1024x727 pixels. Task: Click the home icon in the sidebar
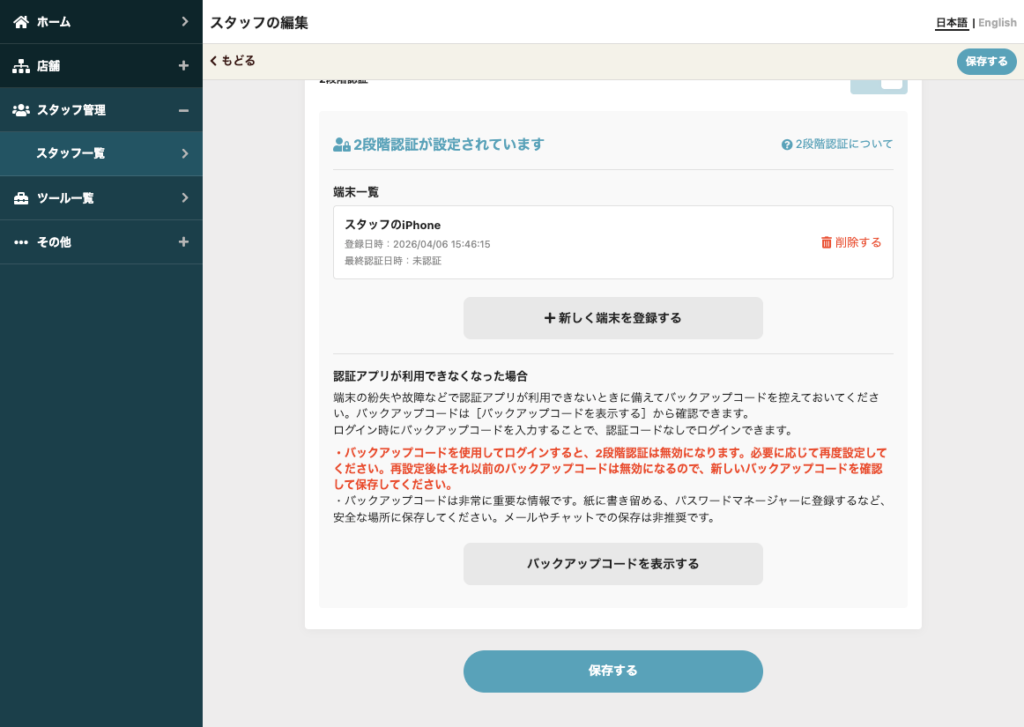point(21,22)
